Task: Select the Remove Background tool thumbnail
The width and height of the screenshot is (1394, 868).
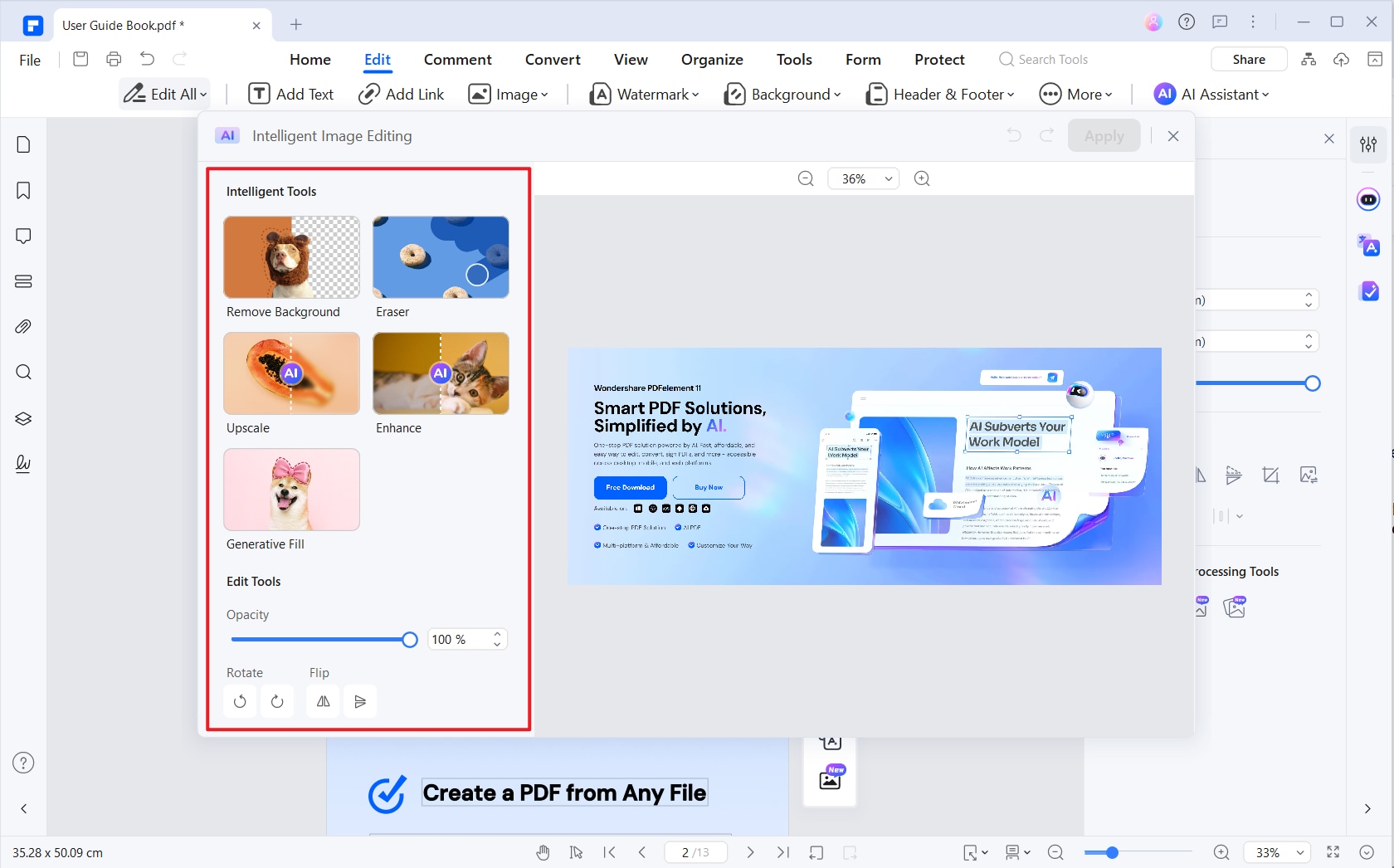Action: (x=291, y=257)
